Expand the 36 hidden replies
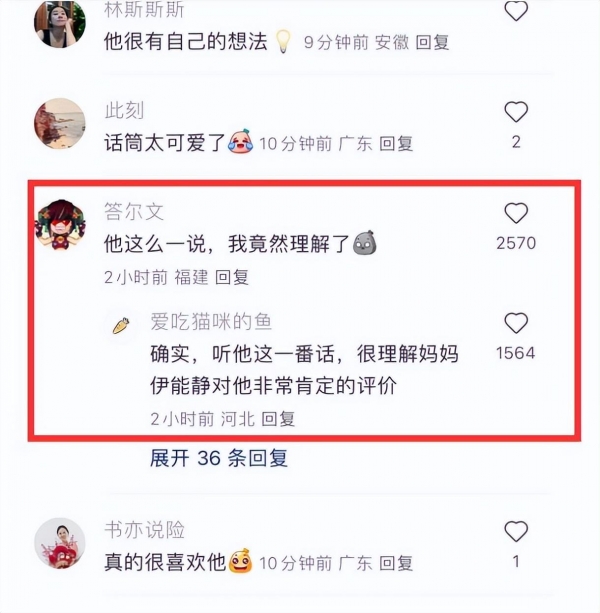 pyautogui.click(x=219, y=458)
